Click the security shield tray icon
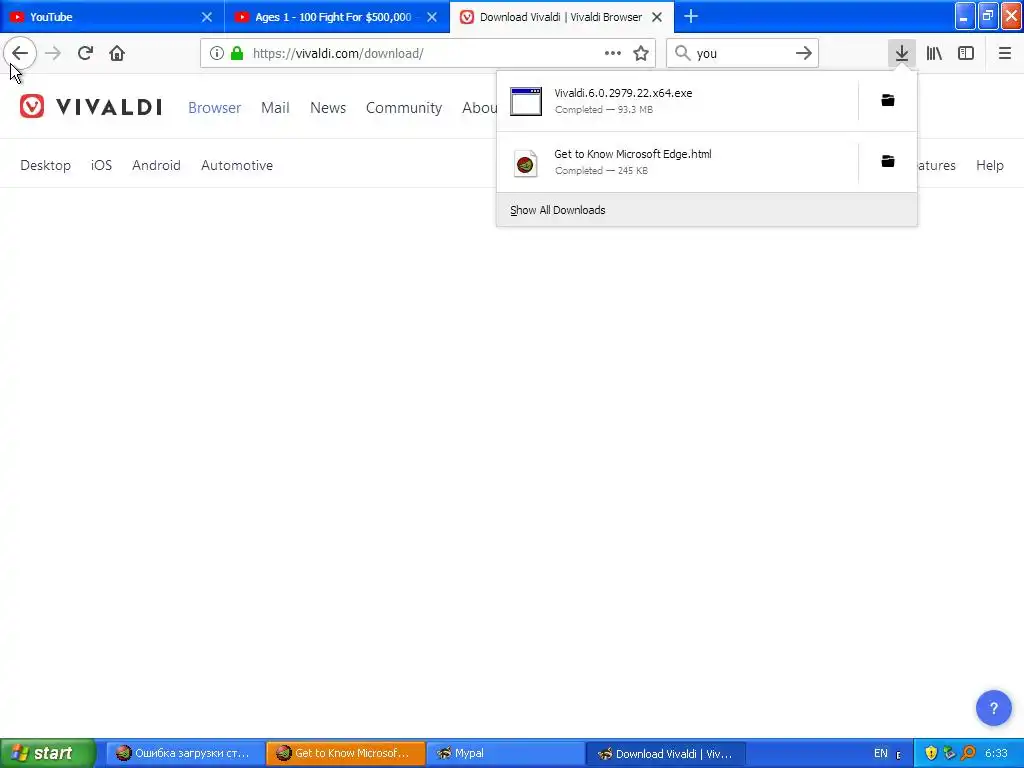The image size is (1024, 768). [931, 753]
